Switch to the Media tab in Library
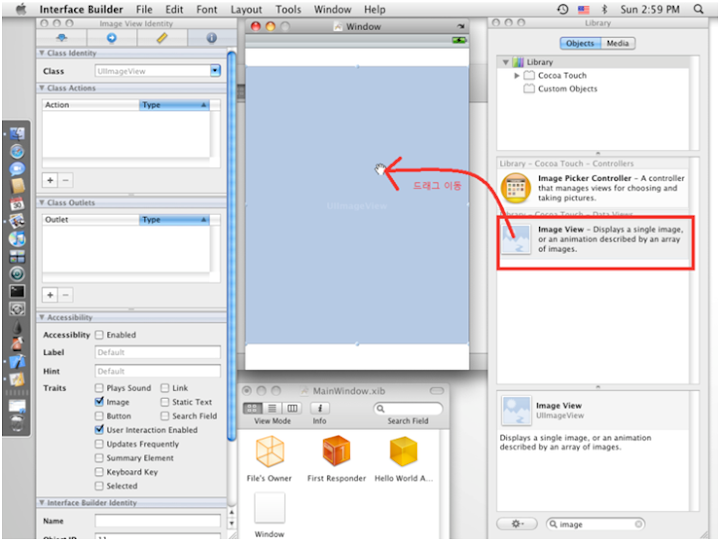 pyautogui.click(x=618, y=43)
